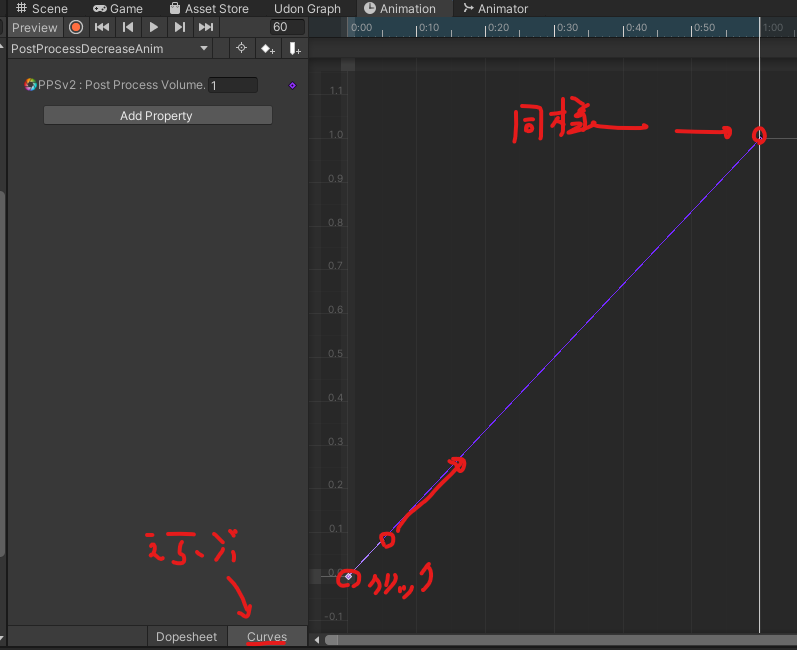Switch to Curves view
Image resolution: width=797 pixels, height=650 pixels.
tap(267, 636)
